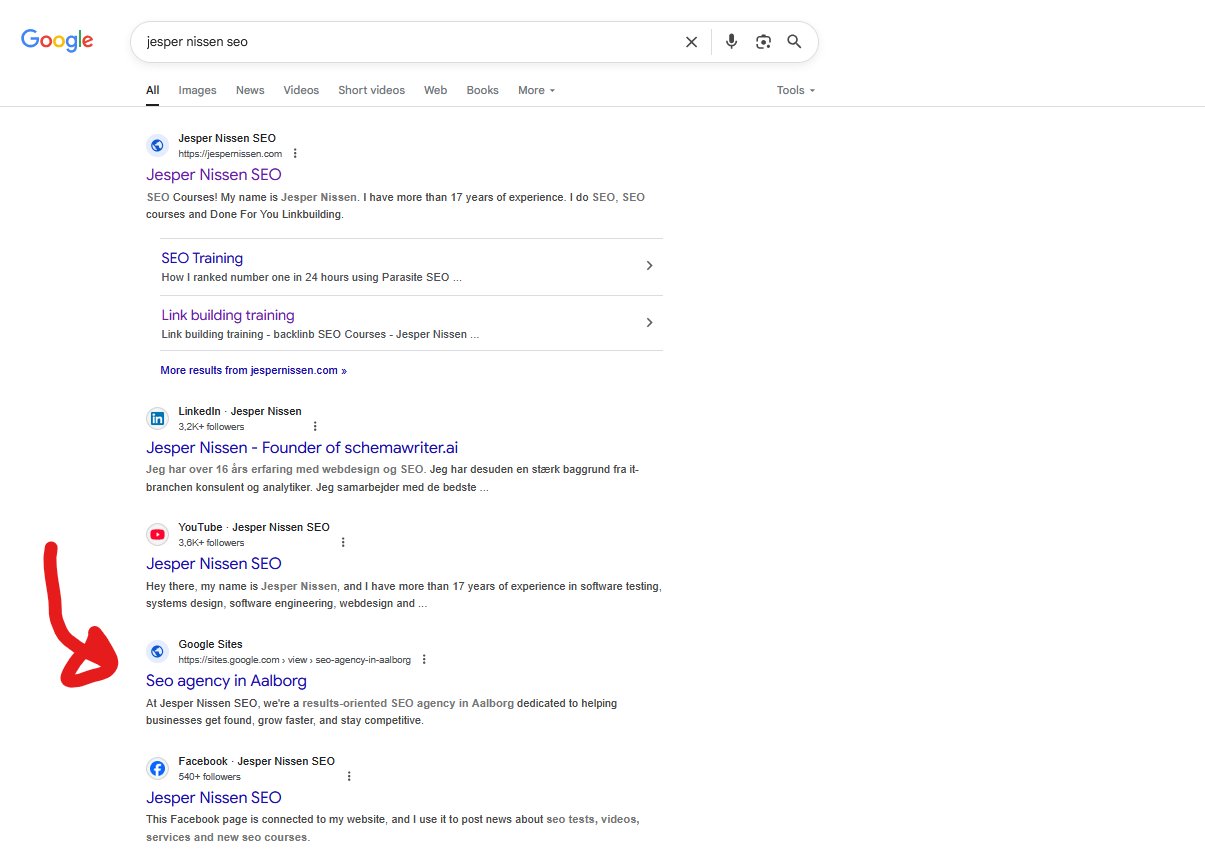Switch to the Images tab
Screen dimensions: 1205x868
click(197, 90)
